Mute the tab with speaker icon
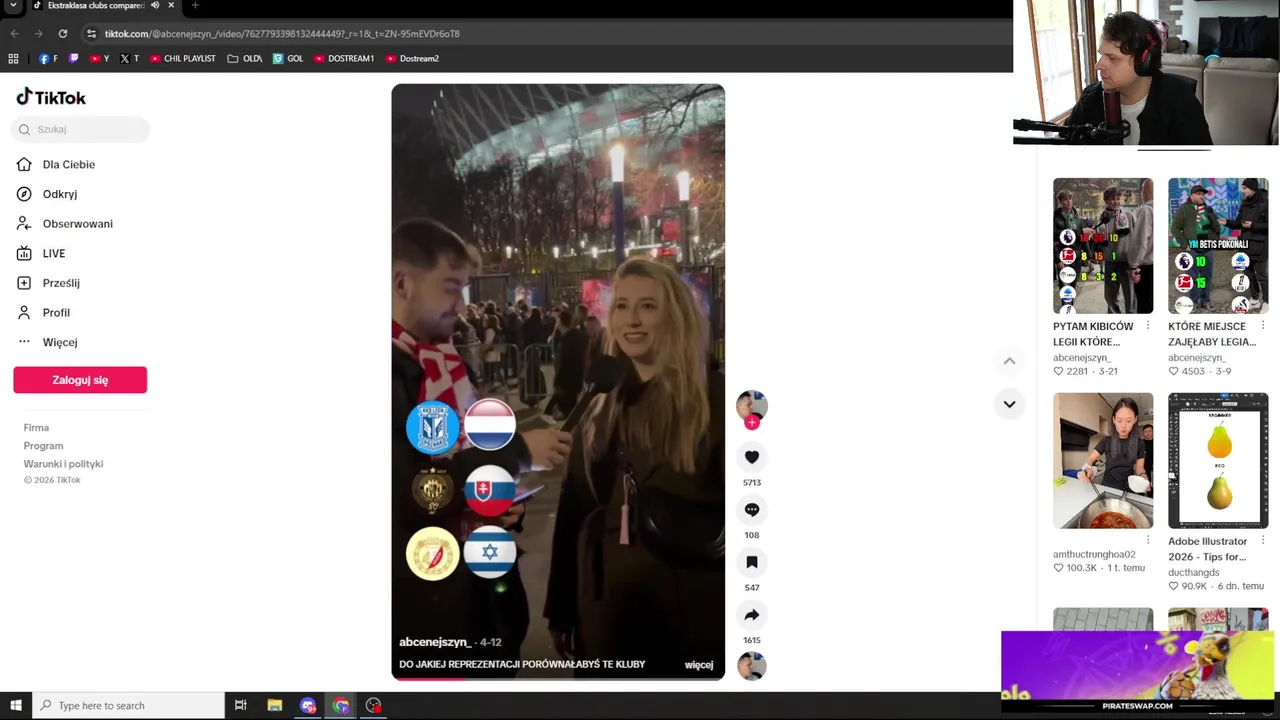1280x720 pixels. [x=155, y=5]
